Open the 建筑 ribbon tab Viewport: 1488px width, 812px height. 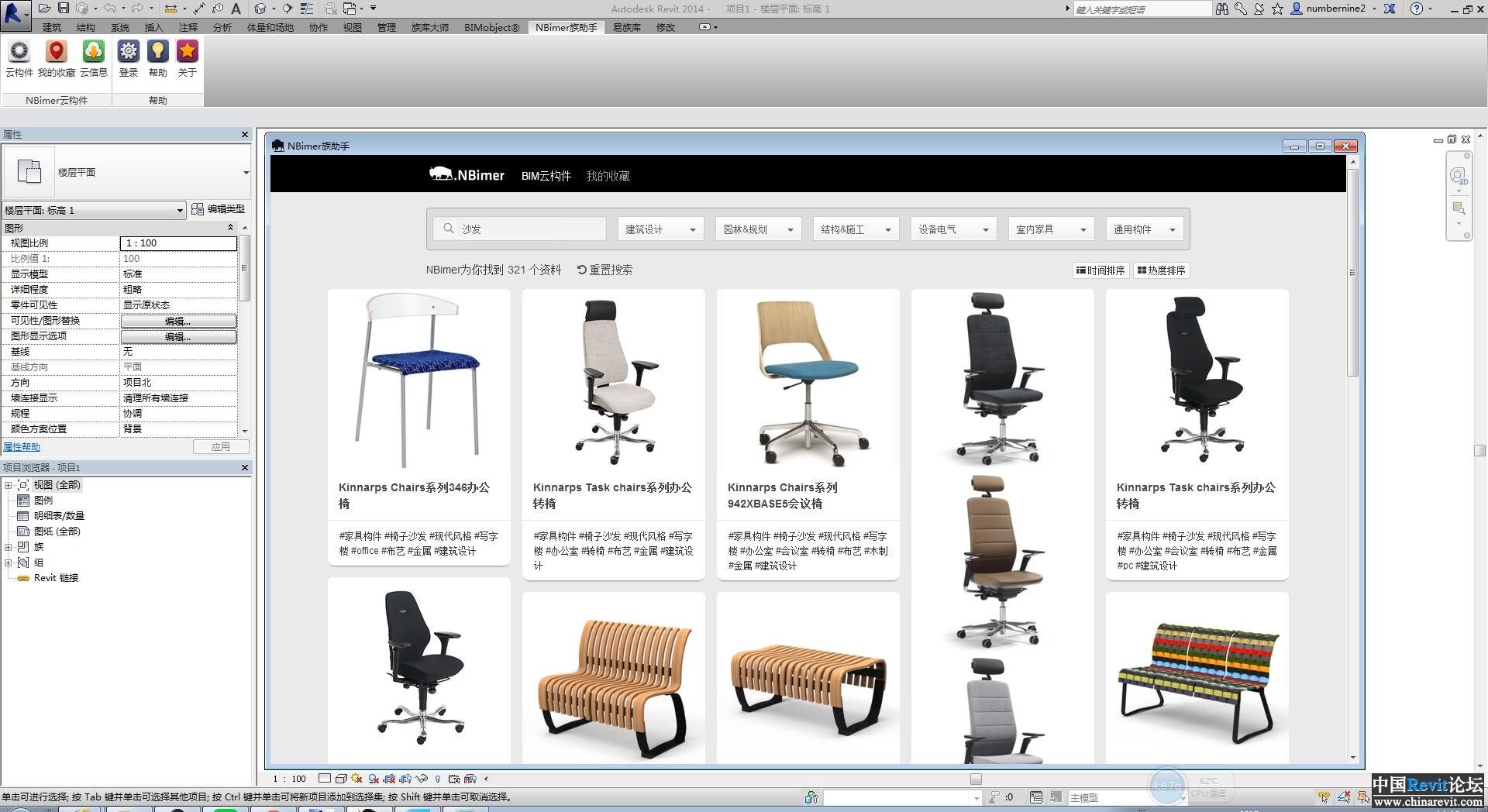click(x=52, y=27)
